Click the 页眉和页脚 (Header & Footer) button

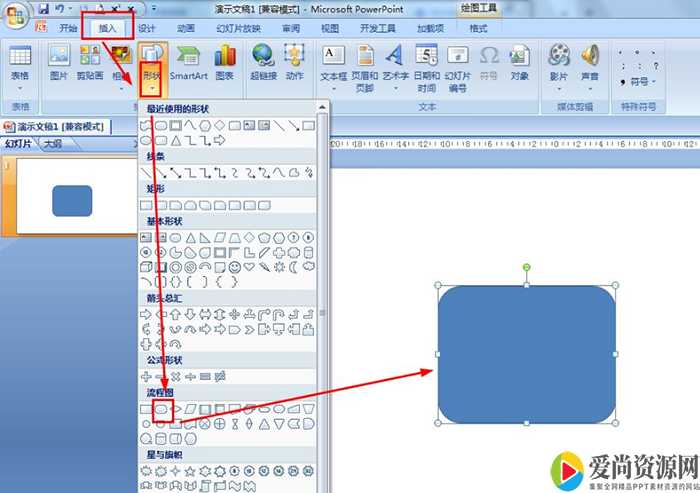coord(365,62)
